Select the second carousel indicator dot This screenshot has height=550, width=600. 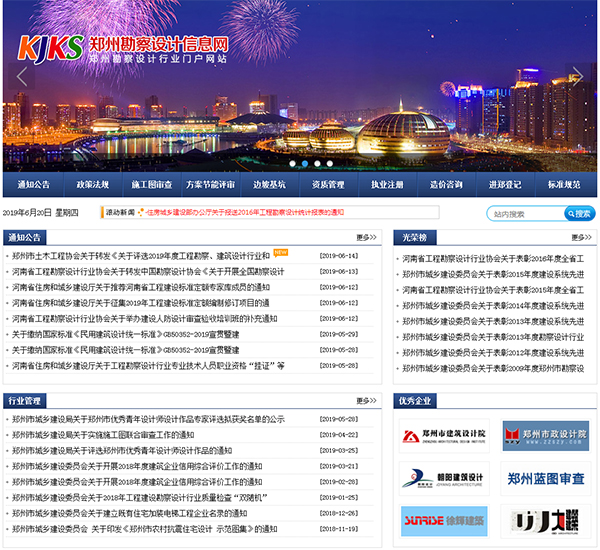point(306,163)
